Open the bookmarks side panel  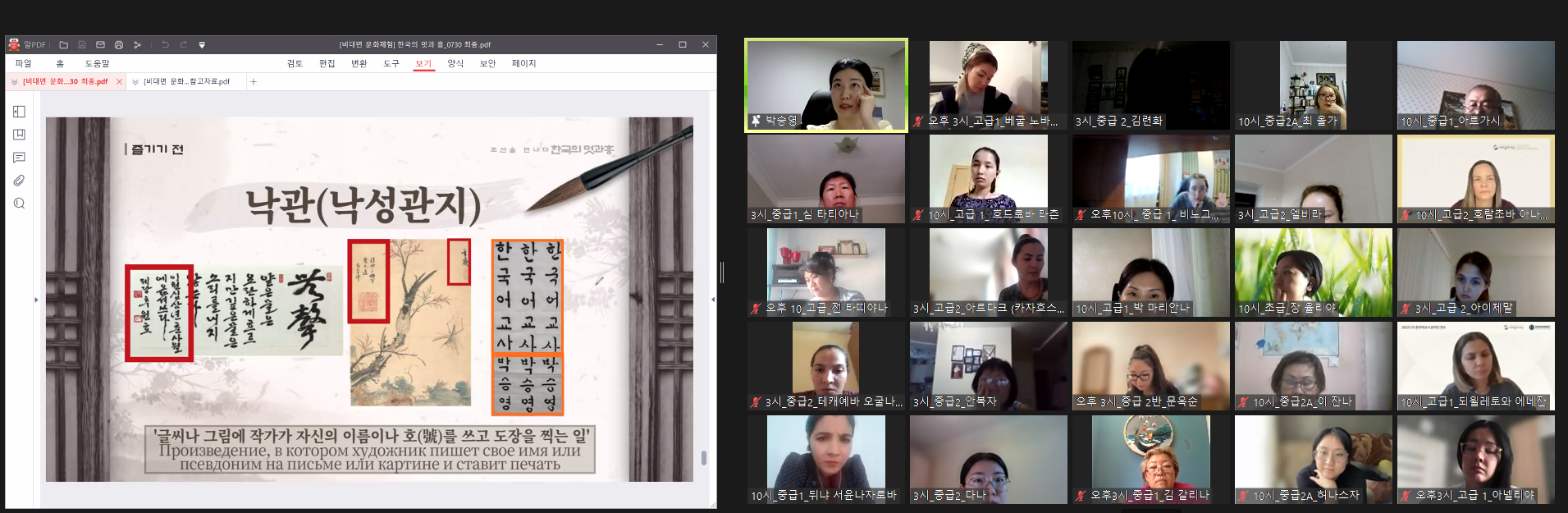click(x=20, y=135)
